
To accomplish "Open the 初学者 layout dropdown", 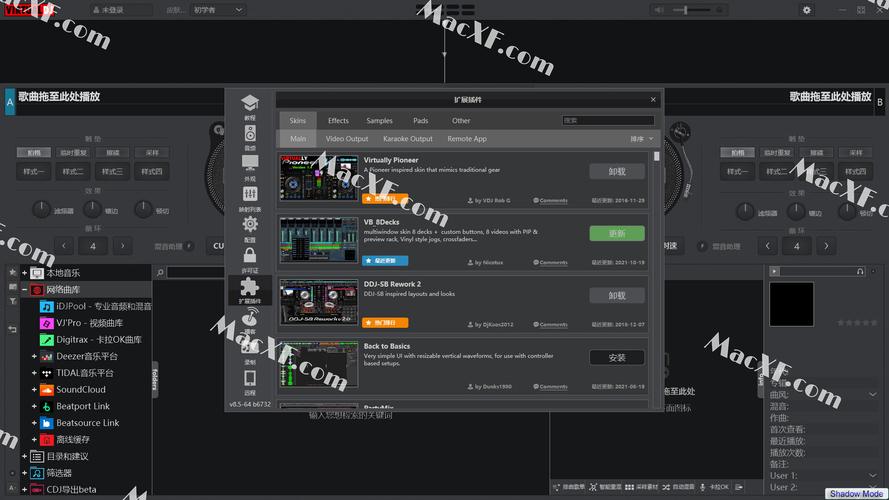I will tap(218, 10).
